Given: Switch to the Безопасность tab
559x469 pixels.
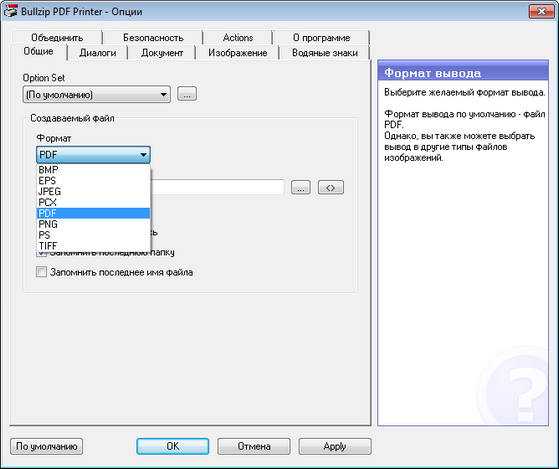Looking at the screenshot, I should point(153,37).
